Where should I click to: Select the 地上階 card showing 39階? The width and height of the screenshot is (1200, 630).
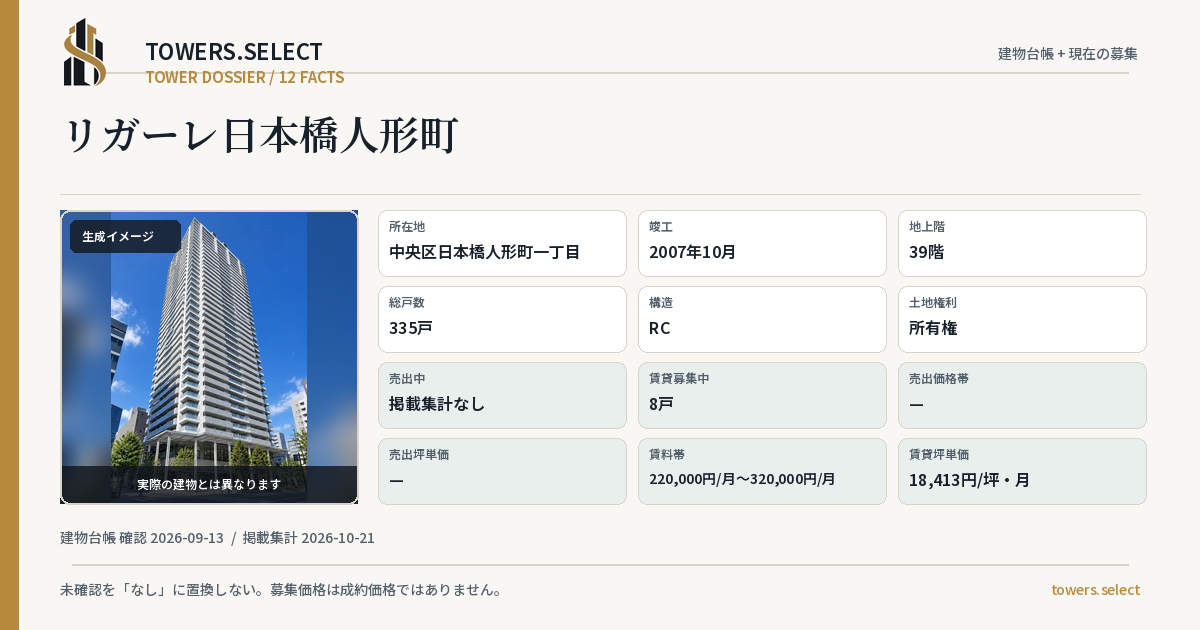[x=1022, y=243]
